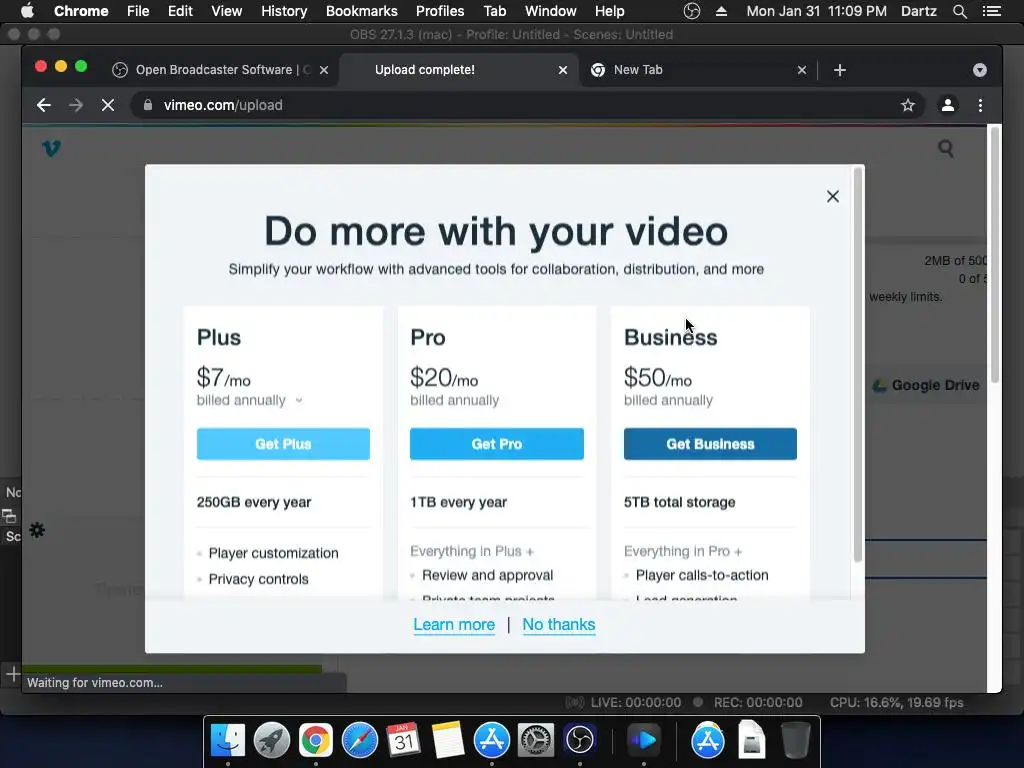Viewport: 1024px width, 768px height.
Task: Open the Trash in the Dock
Action: click(795, 740)
